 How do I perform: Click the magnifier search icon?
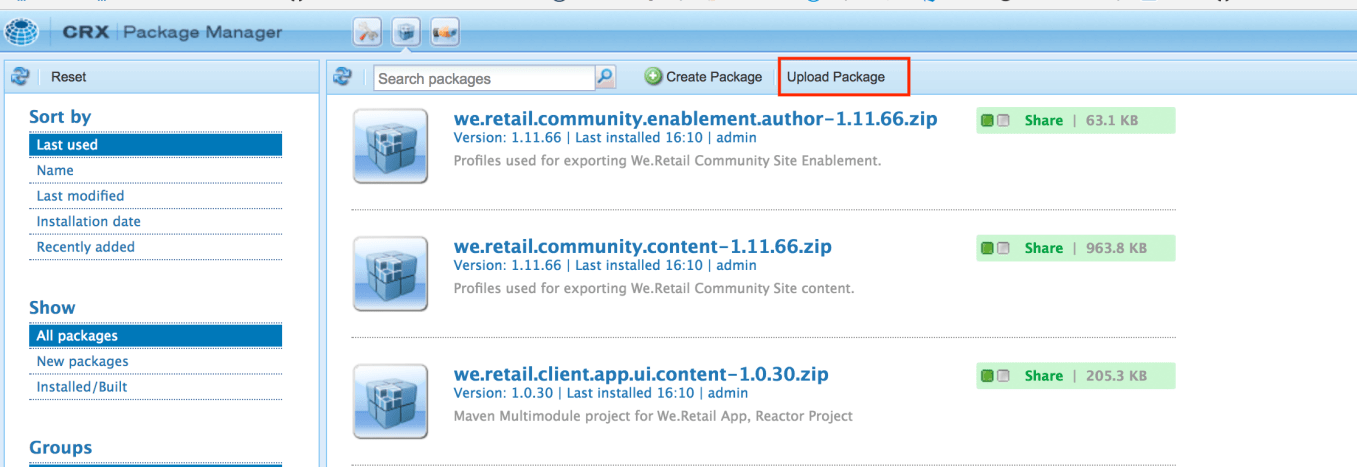605,77
